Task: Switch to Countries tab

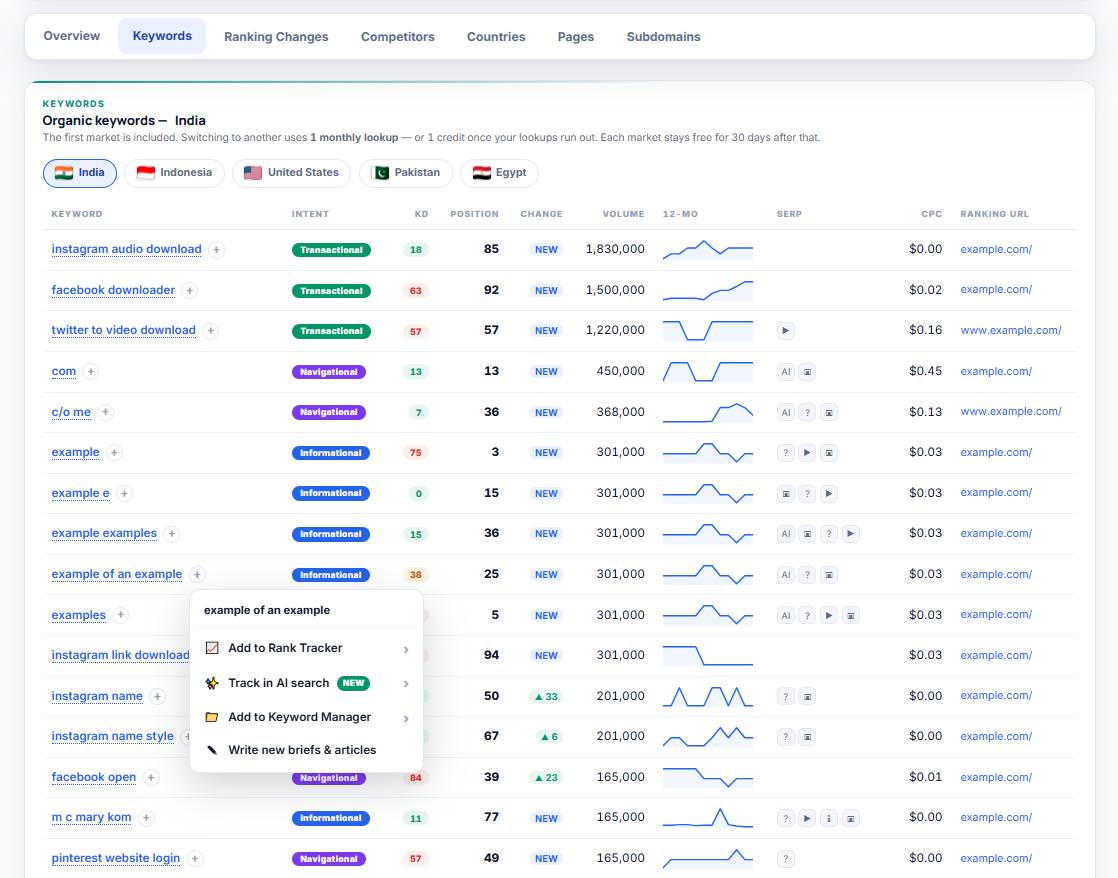Action: (x=496, y=36)
